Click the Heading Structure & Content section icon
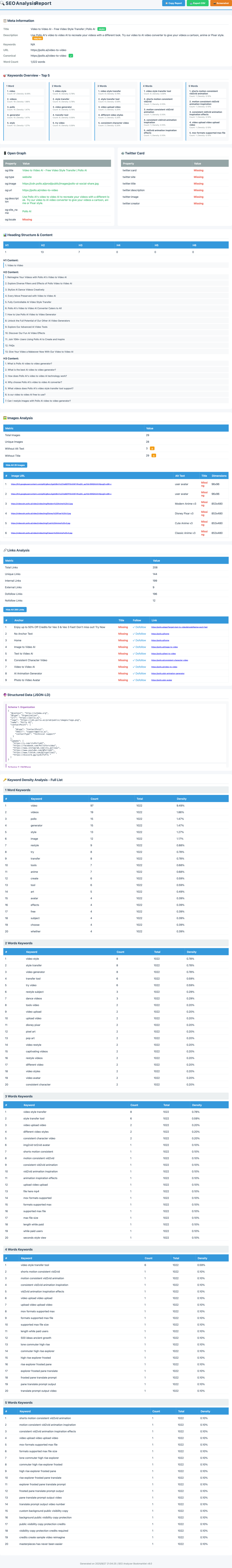Image resolution: width=232 pixels, height=1568 pixels. tap(5, 235)
